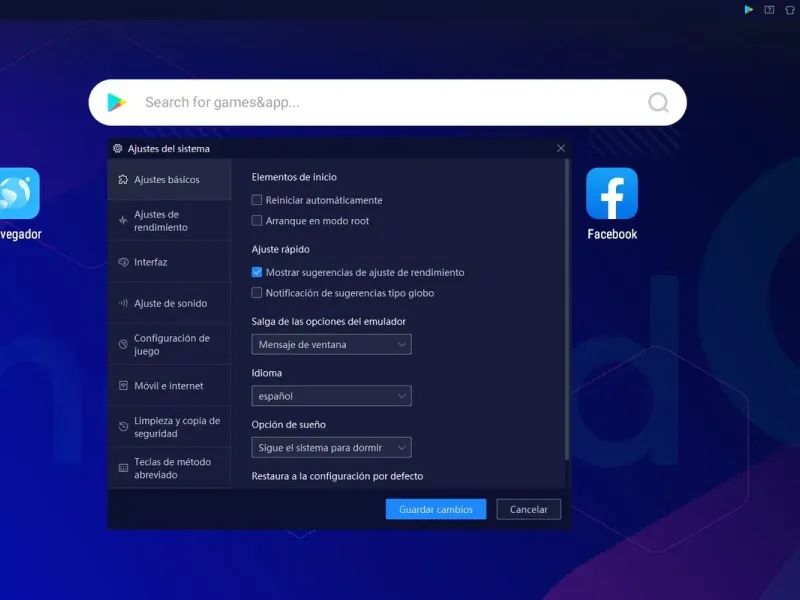Viewport: 800px width, 600px height.
Task: Select Móvil e internet tab
Action: 169,386
